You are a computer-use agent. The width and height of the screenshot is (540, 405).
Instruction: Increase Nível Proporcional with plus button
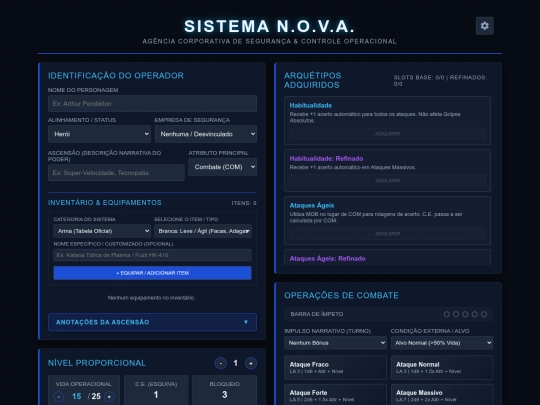(251, 363)
